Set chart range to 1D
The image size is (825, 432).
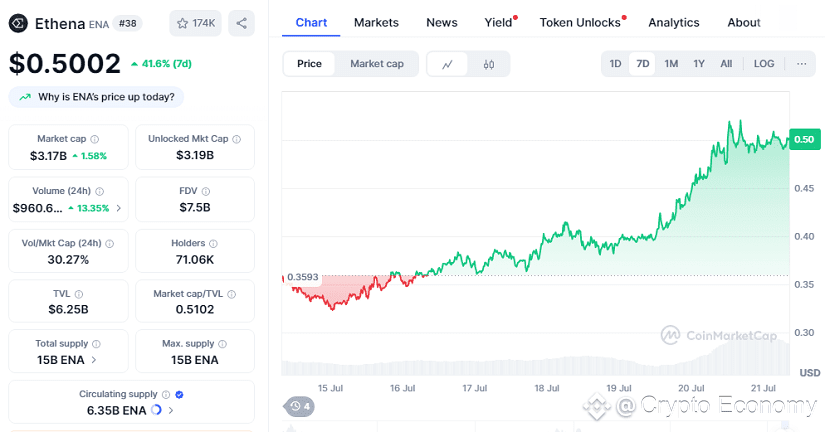(x=615, y=64)
